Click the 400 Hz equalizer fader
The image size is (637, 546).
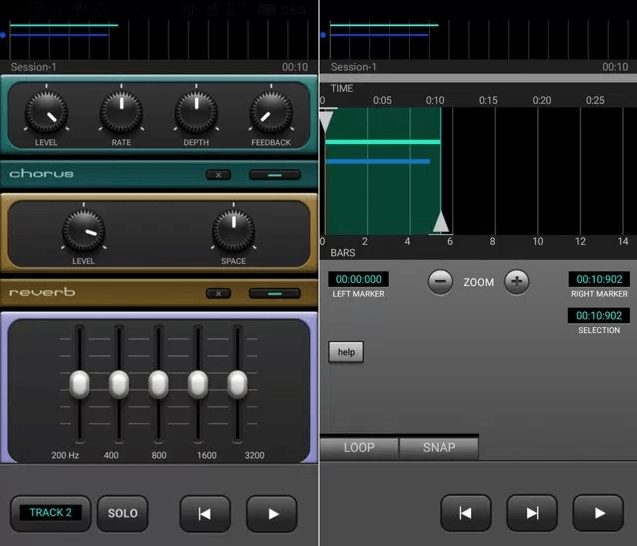119,384
